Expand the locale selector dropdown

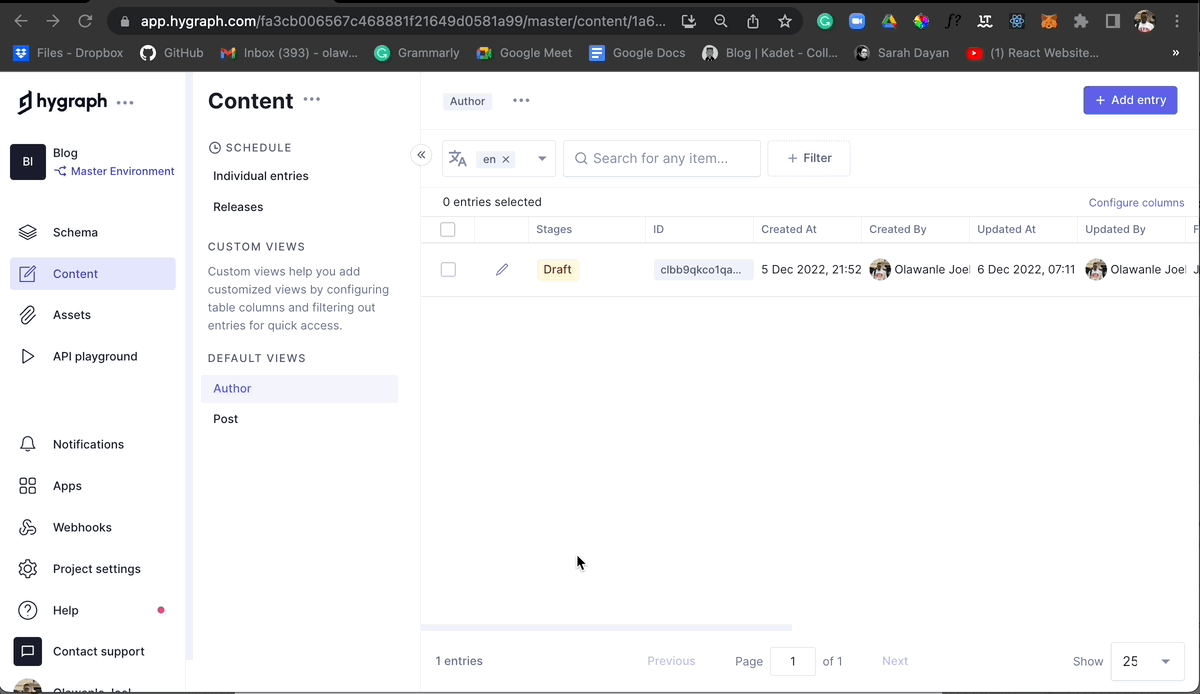(x=542, y=158)
